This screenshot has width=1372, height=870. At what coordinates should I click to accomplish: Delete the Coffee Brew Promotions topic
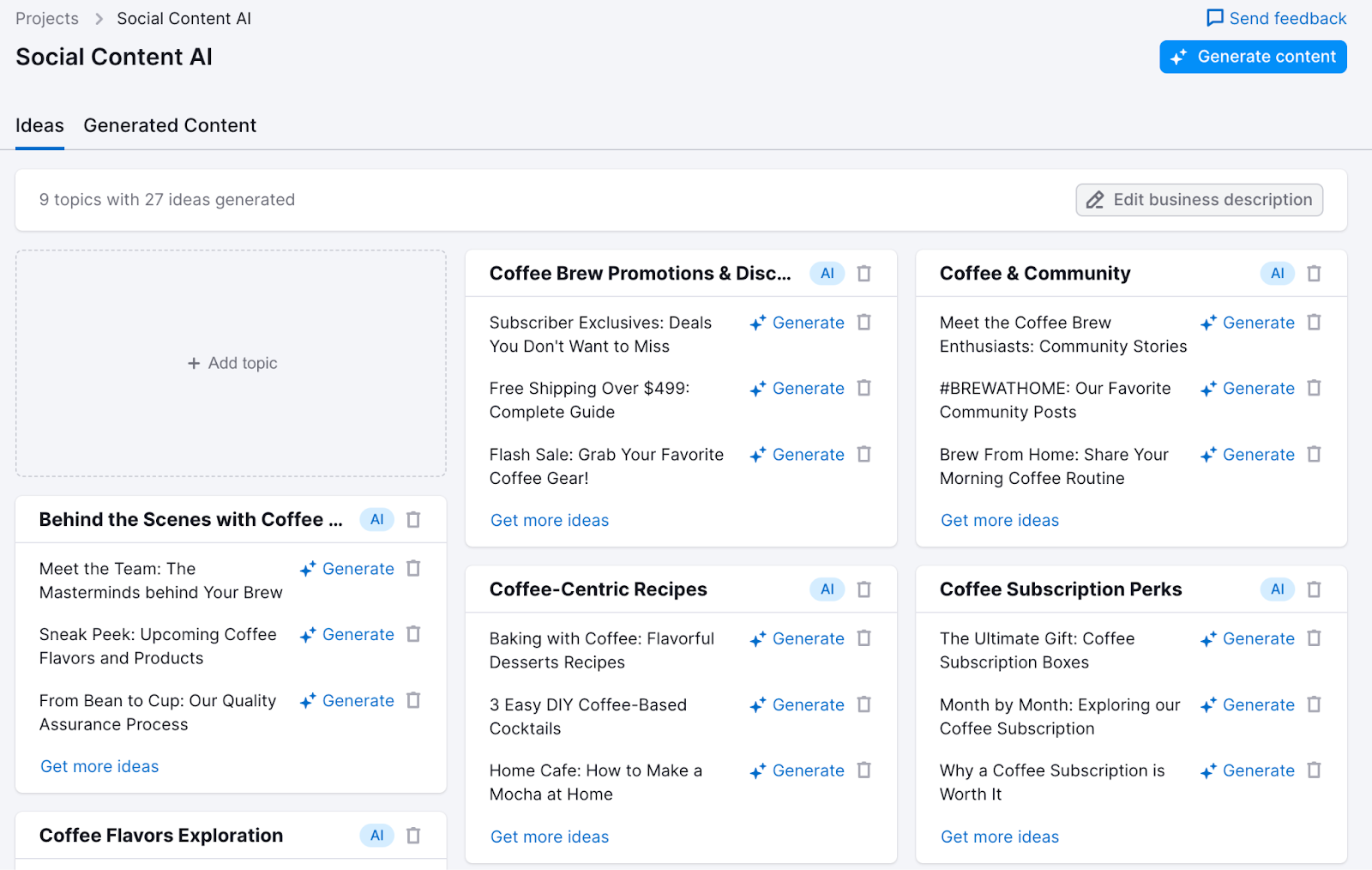click(864, 273)
